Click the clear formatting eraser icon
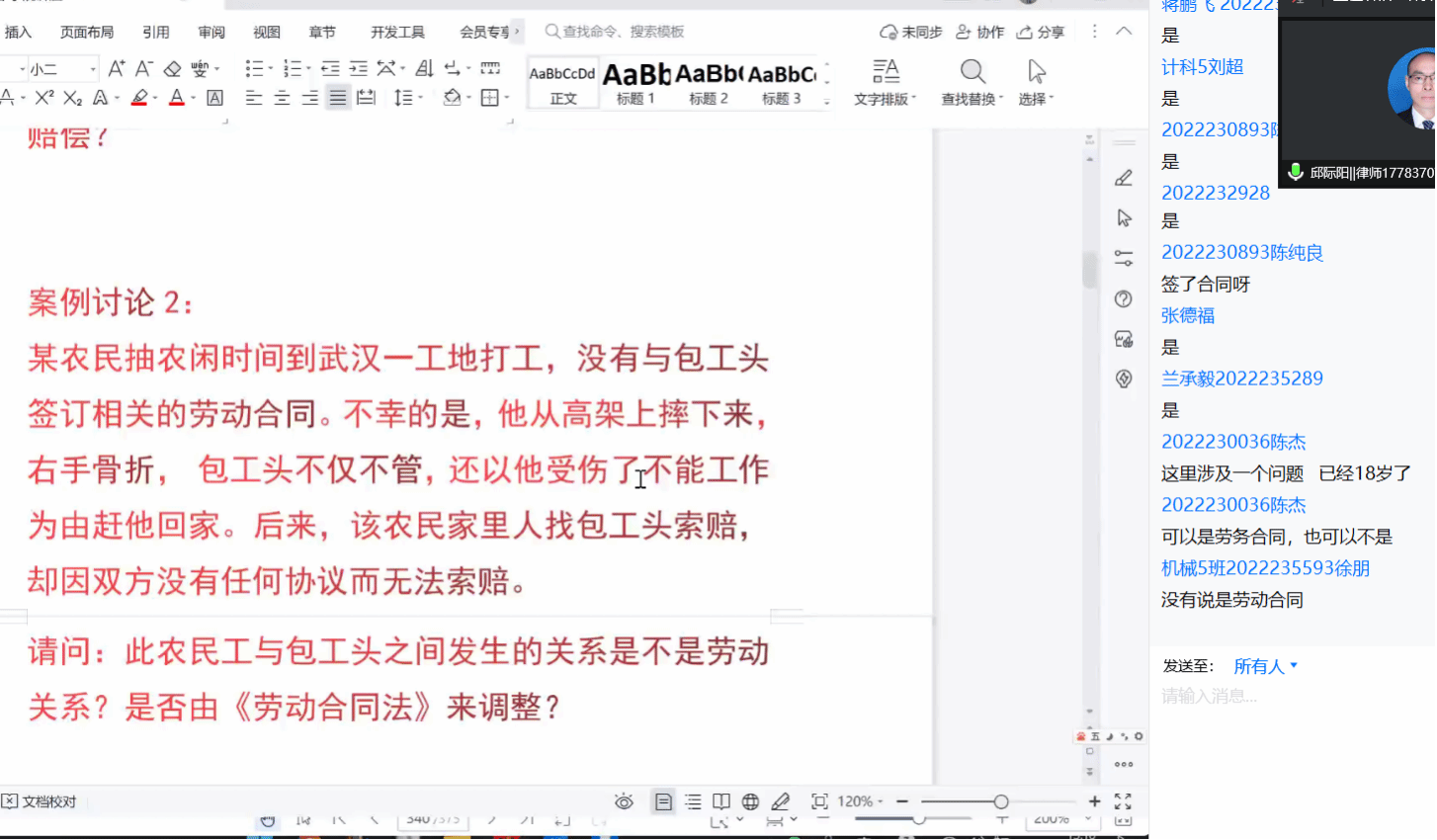The image size is (1437, 840). (173, 68)
